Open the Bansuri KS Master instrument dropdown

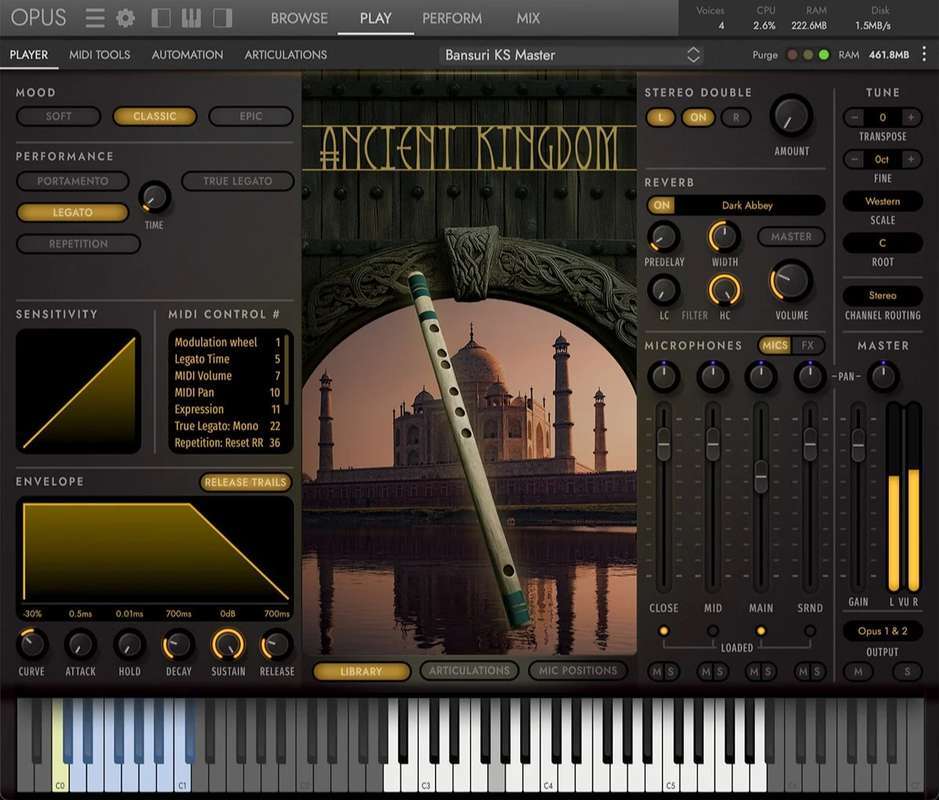tap(570, 55)
